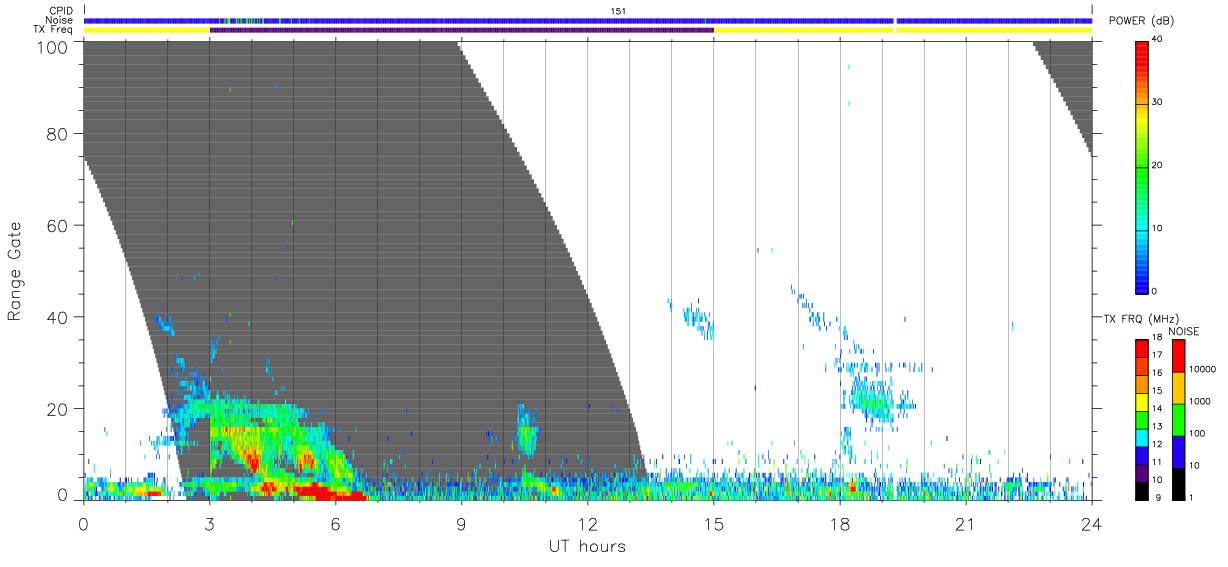Click the TX Freq row label

pyautogui.click(x=55, y=30)
